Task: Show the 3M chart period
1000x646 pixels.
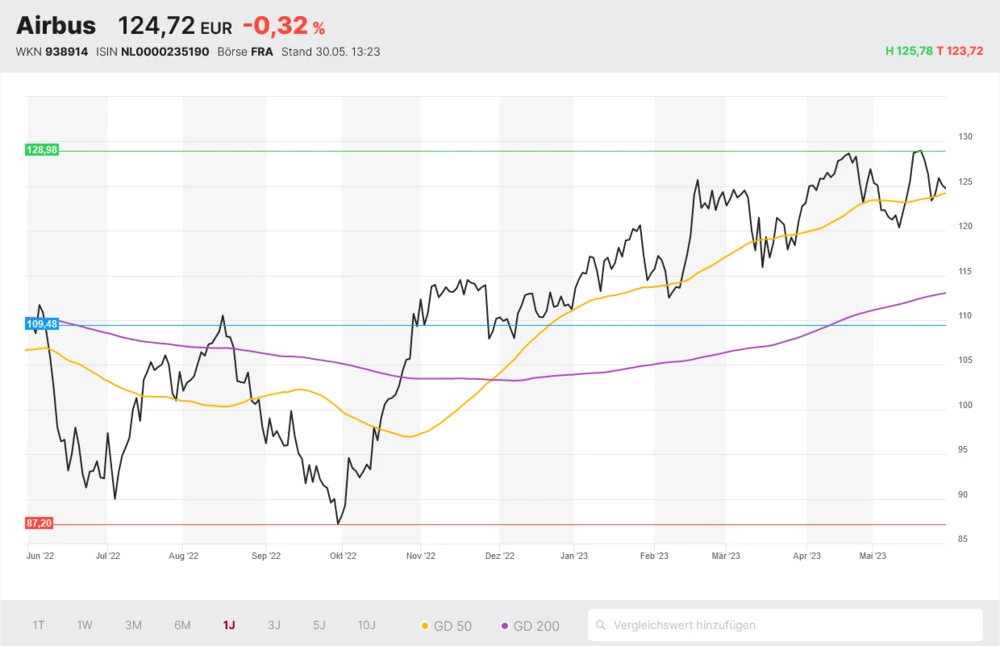Action: (x=133, y=625)
